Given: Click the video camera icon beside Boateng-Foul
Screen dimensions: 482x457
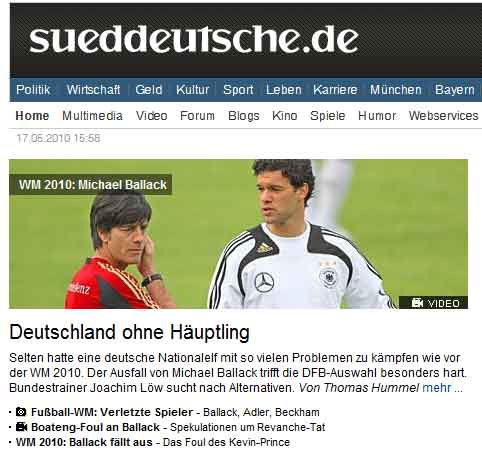Looking at the screenshot, I should tap(21, 427).
